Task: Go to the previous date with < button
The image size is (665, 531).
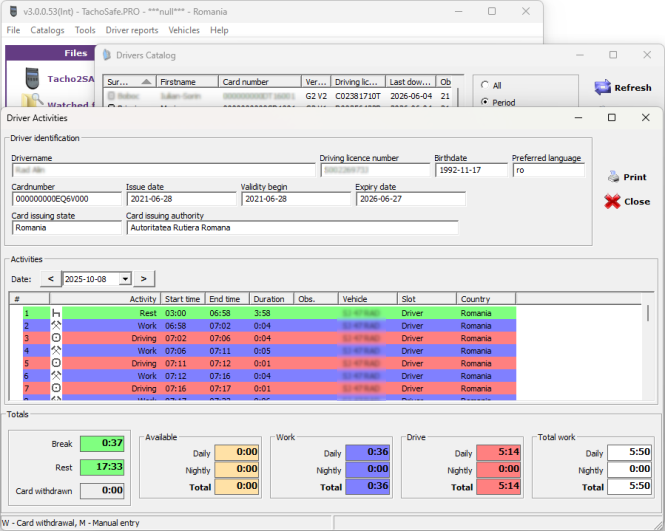Action: [x=51, y=279]
